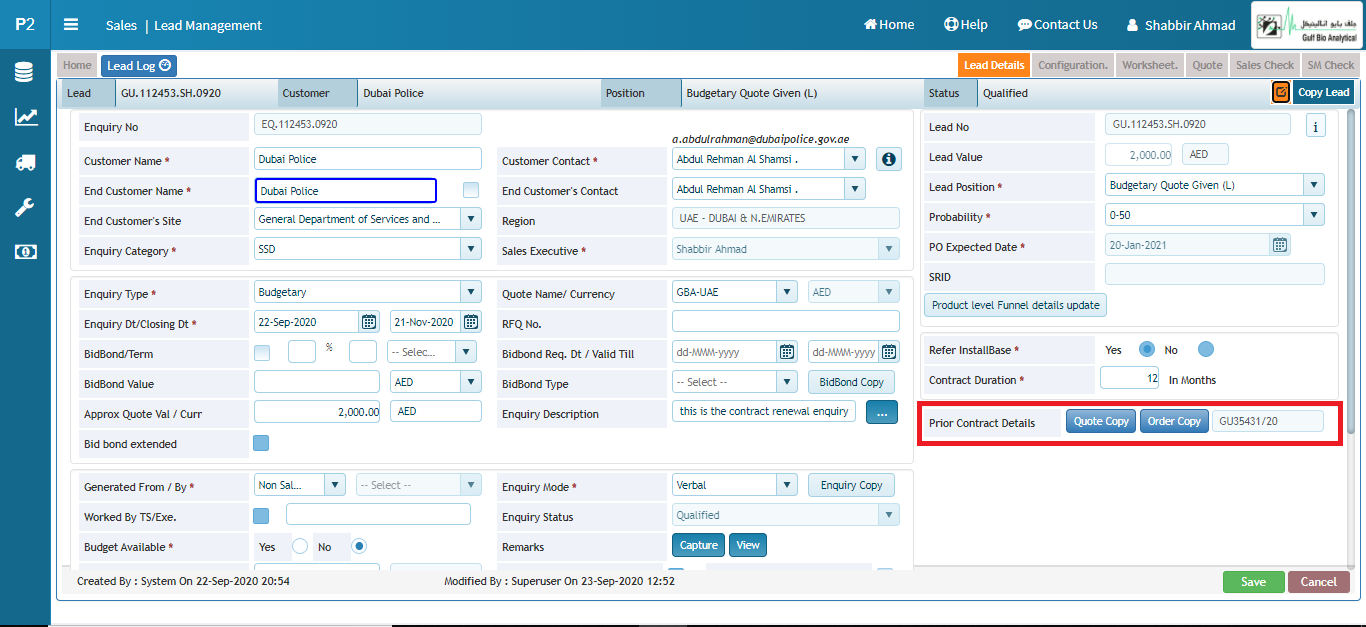
Task: Toggle the Worked By TS/Exe. checkbox
Action: coord(261,516)
